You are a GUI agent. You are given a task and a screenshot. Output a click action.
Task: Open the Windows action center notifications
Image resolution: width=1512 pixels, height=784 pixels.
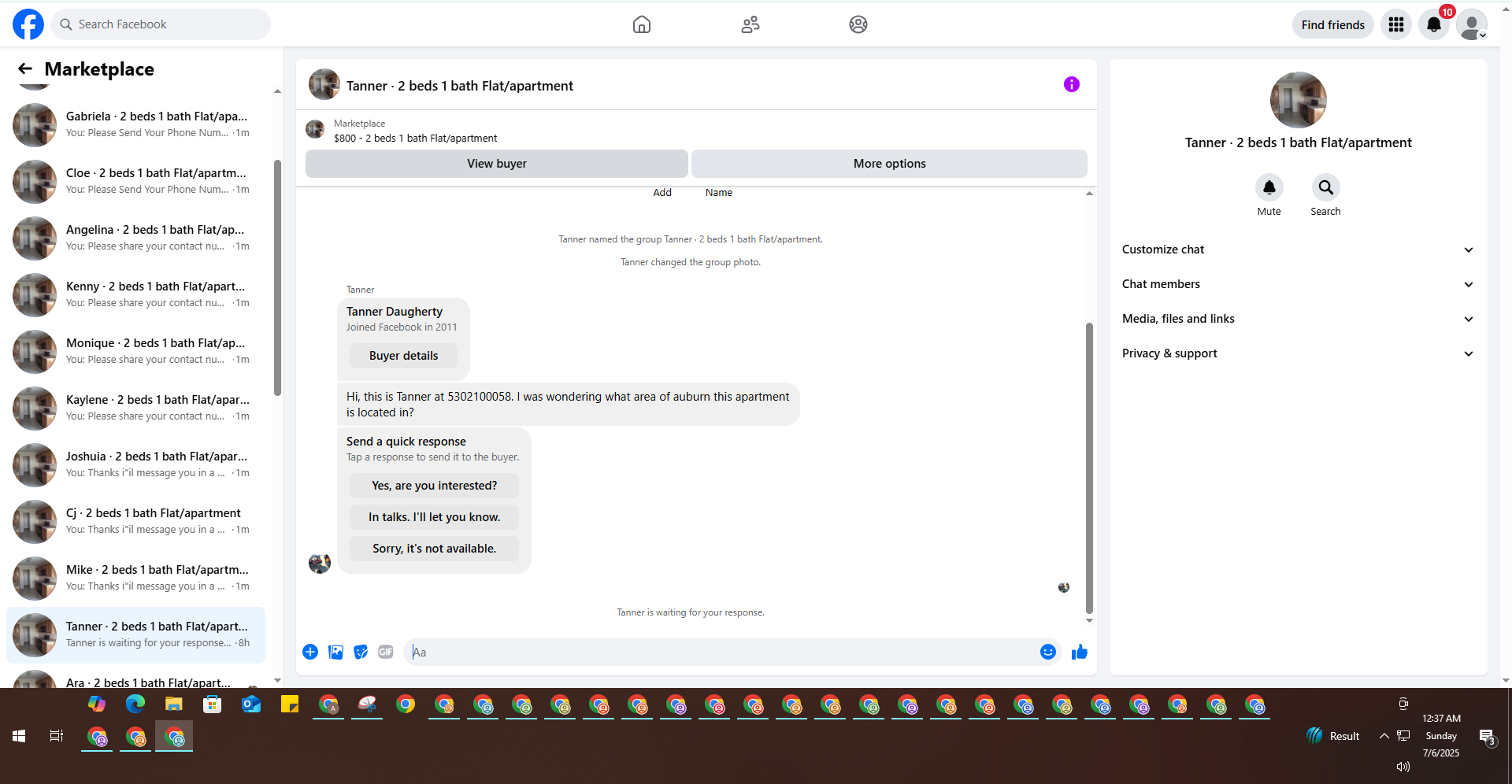(x=1487, y=737)
